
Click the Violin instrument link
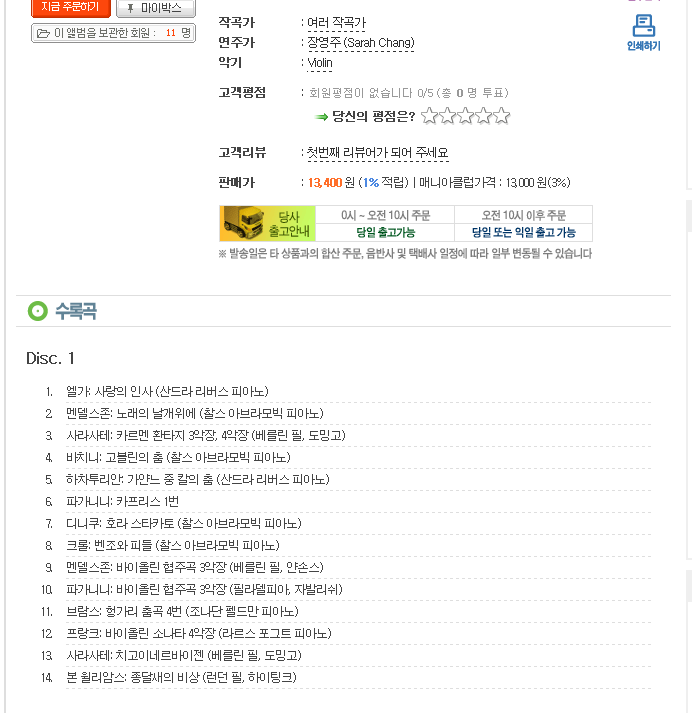320,63
